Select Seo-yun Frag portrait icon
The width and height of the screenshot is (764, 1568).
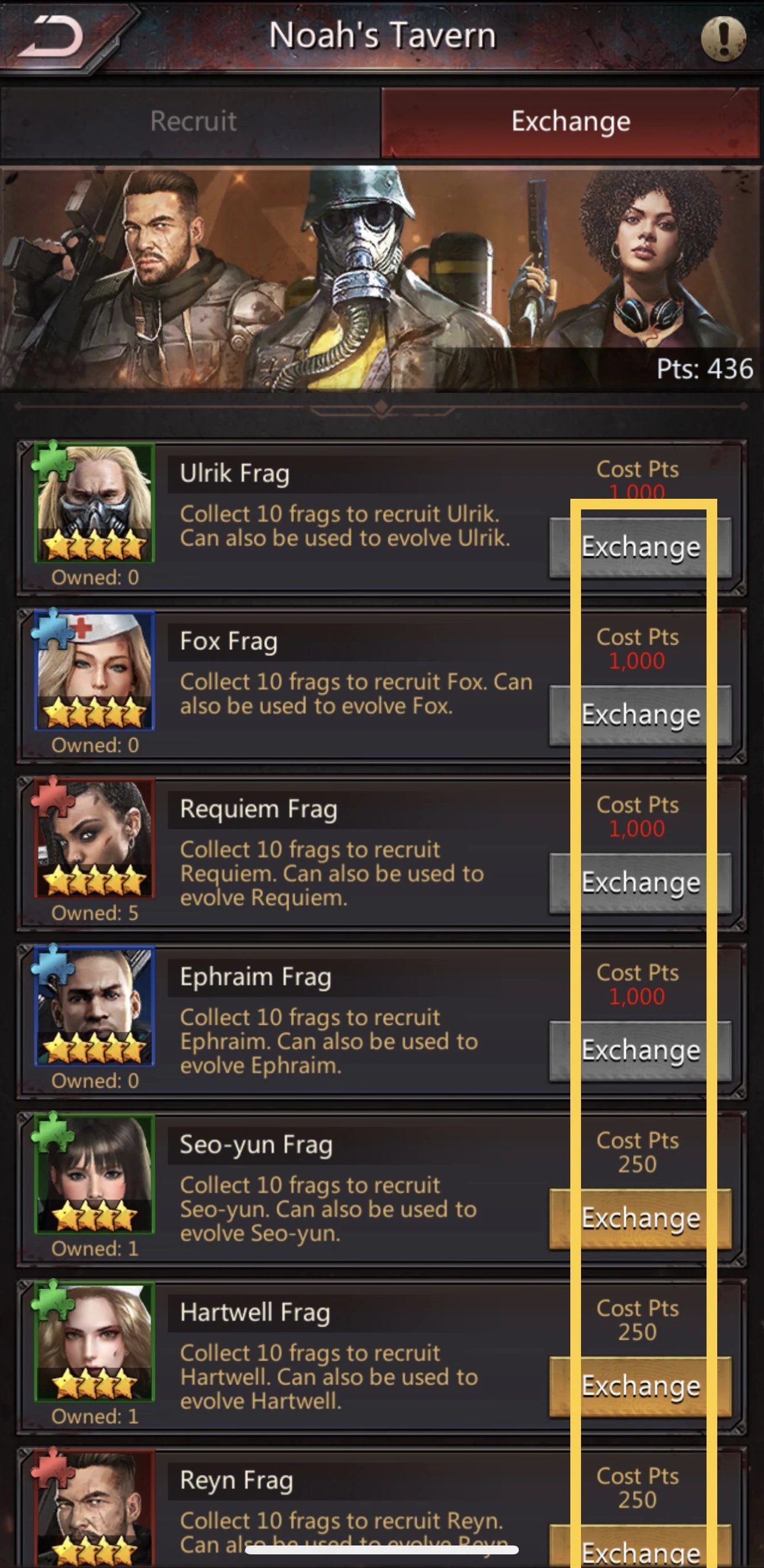point(94,1175)
